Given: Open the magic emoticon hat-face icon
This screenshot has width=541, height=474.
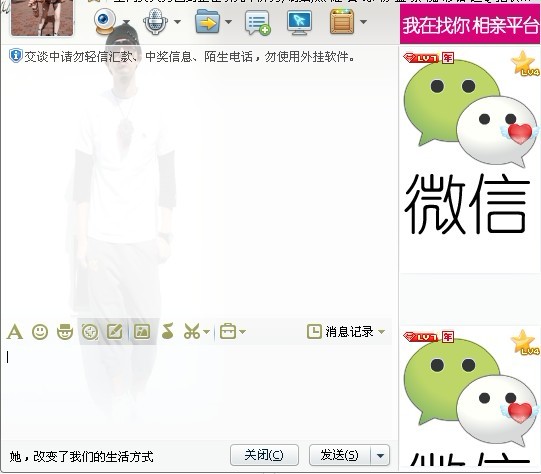Looking at the screenshot, I should tap(65, 332).
